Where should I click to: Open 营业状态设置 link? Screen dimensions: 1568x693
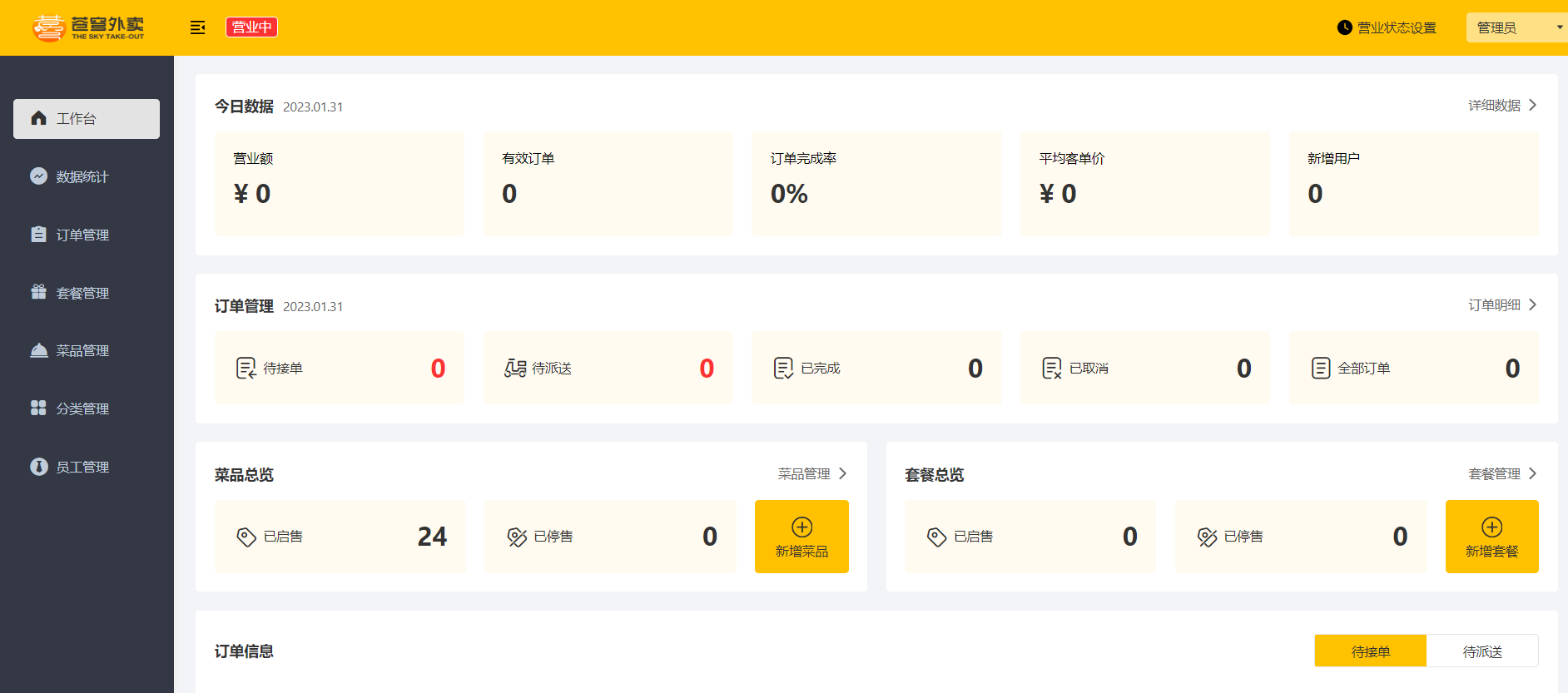[x=1397, y=27]
